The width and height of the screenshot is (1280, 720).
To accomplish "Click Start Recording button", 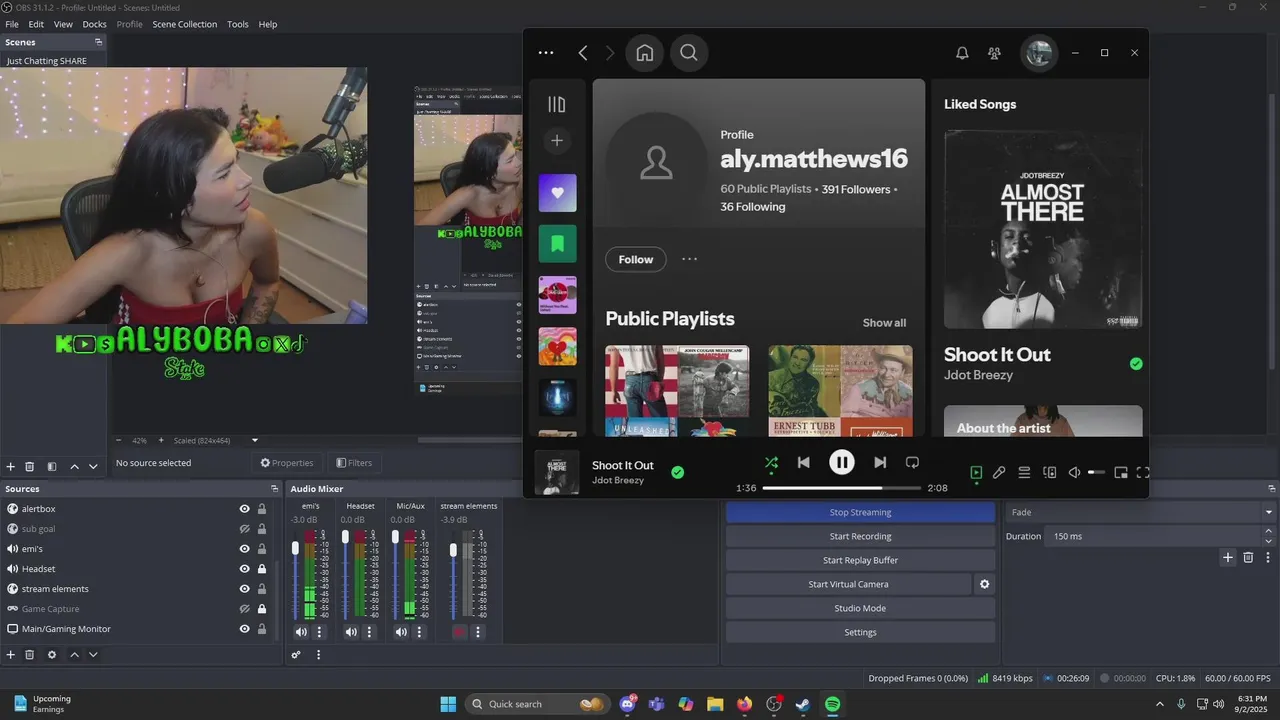I will (x=860, y=536).
